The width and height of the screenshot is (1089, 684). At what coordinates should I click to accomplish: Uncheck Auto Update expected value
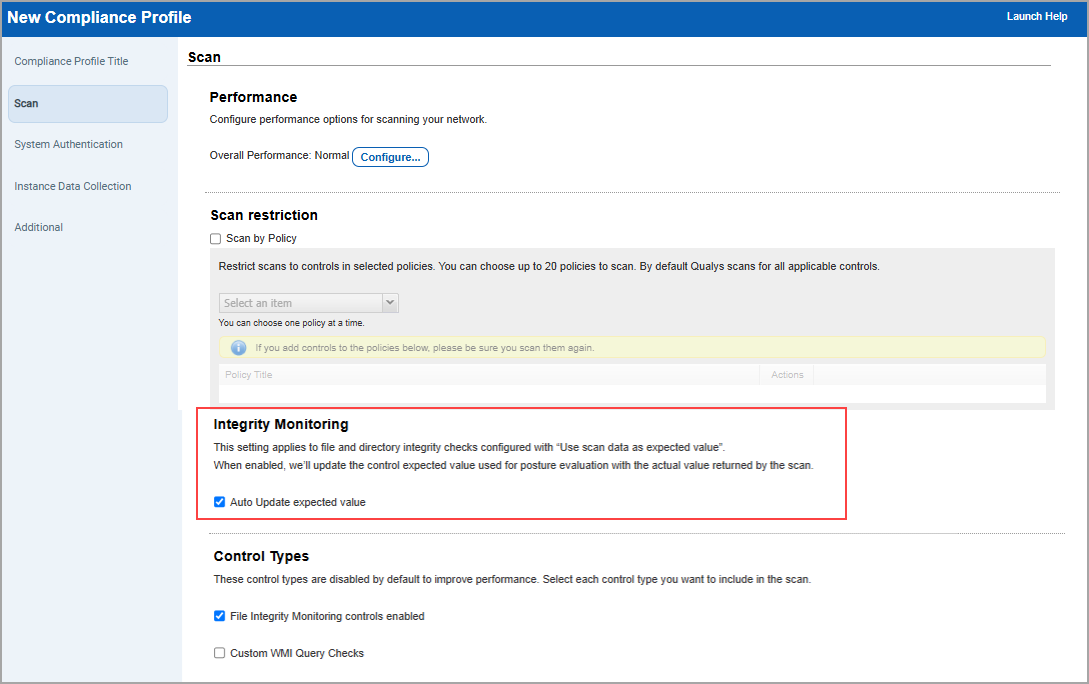click(219, 502)
